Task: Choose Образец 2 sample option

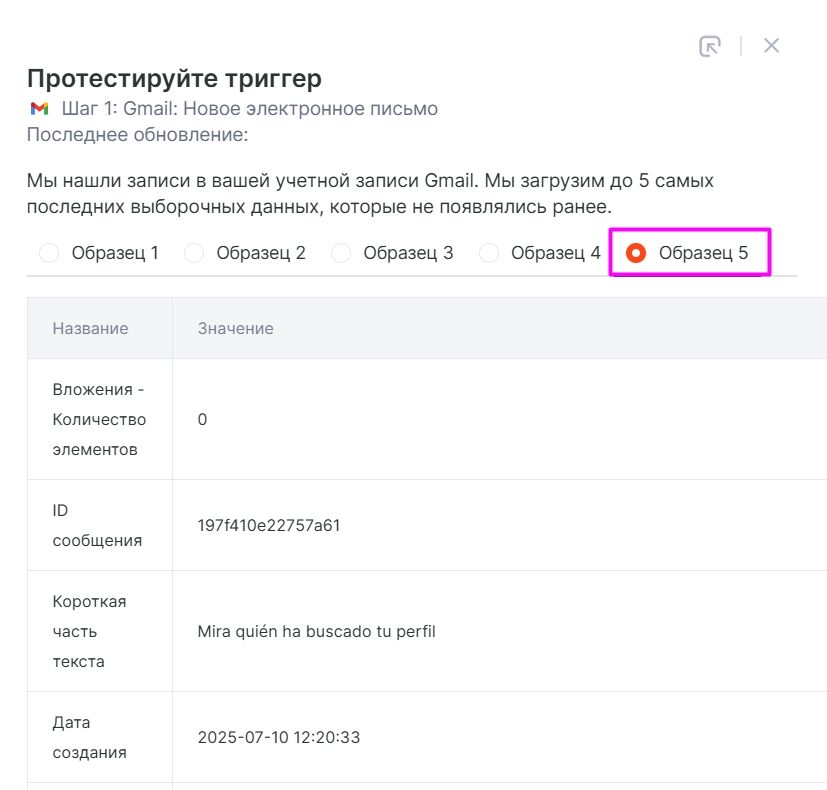Action: pyautogui.click(x=195, y=253)
